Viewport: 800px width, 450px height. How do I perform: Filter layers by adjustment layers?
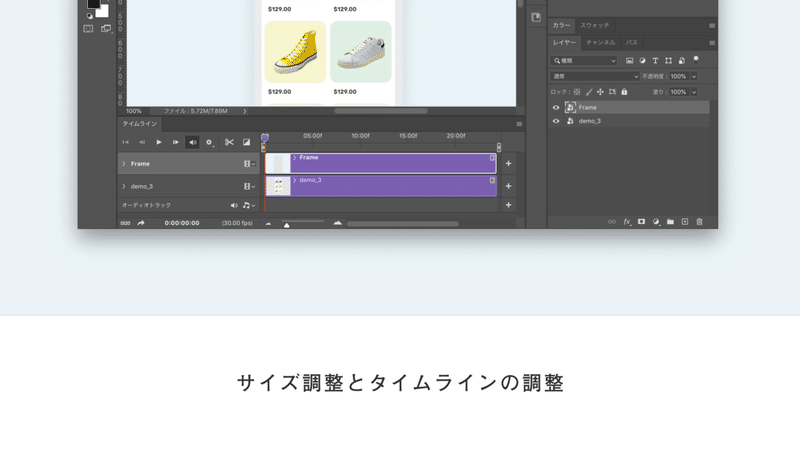click(x=642, y=61)
